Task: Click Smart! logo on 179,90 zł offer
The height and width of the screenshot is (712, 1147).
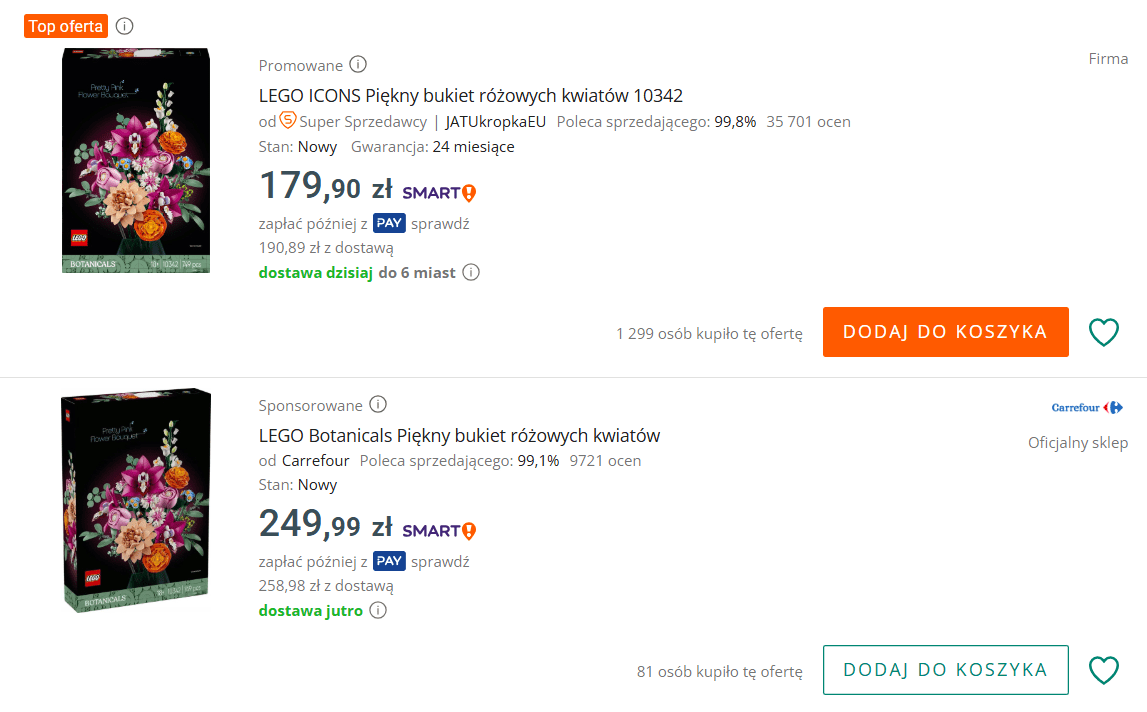Action: pos(439,192)
